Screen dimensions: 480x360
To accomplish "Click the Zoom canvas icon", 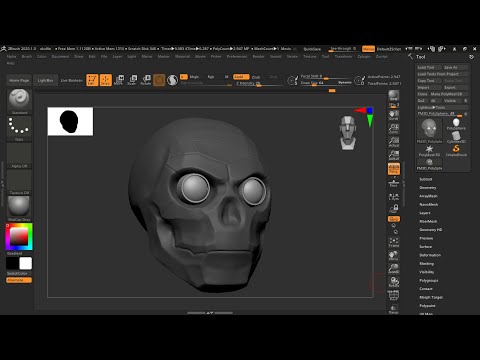I will [x=394, y=129].
